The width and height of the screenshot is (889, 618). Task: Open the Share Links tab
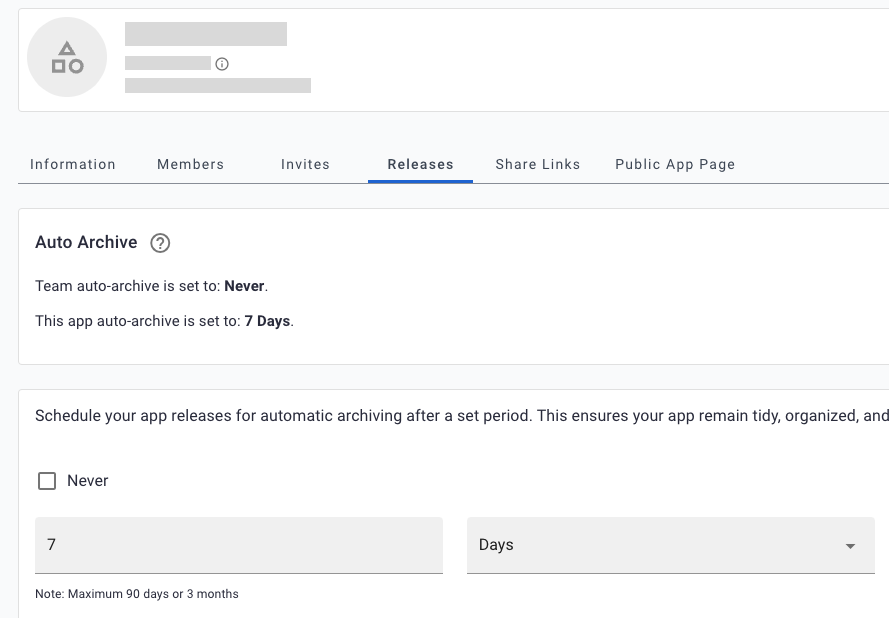click(537, 164)
